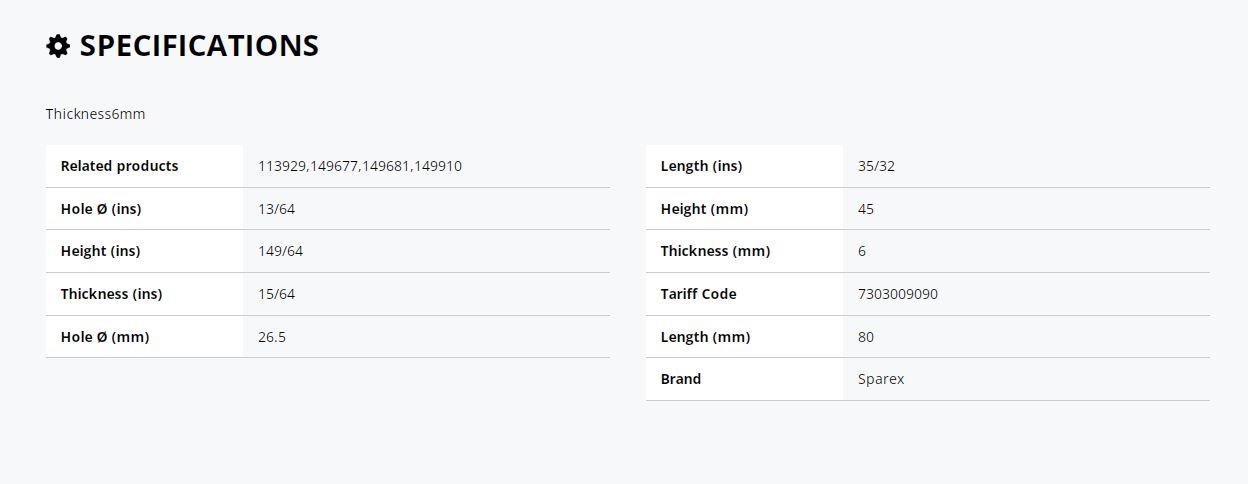Select the Tariff Code label
This screenshot has height=484, width=1248.
(698, 294)
